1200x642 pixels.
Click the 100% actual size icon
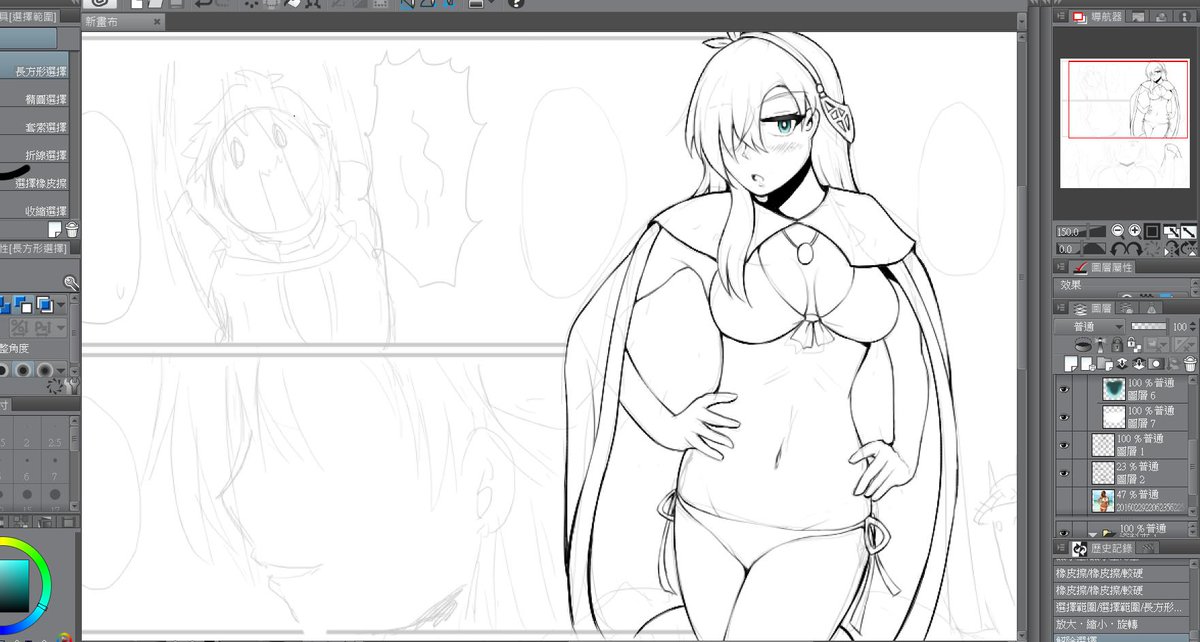click(x=1152, y=231)
